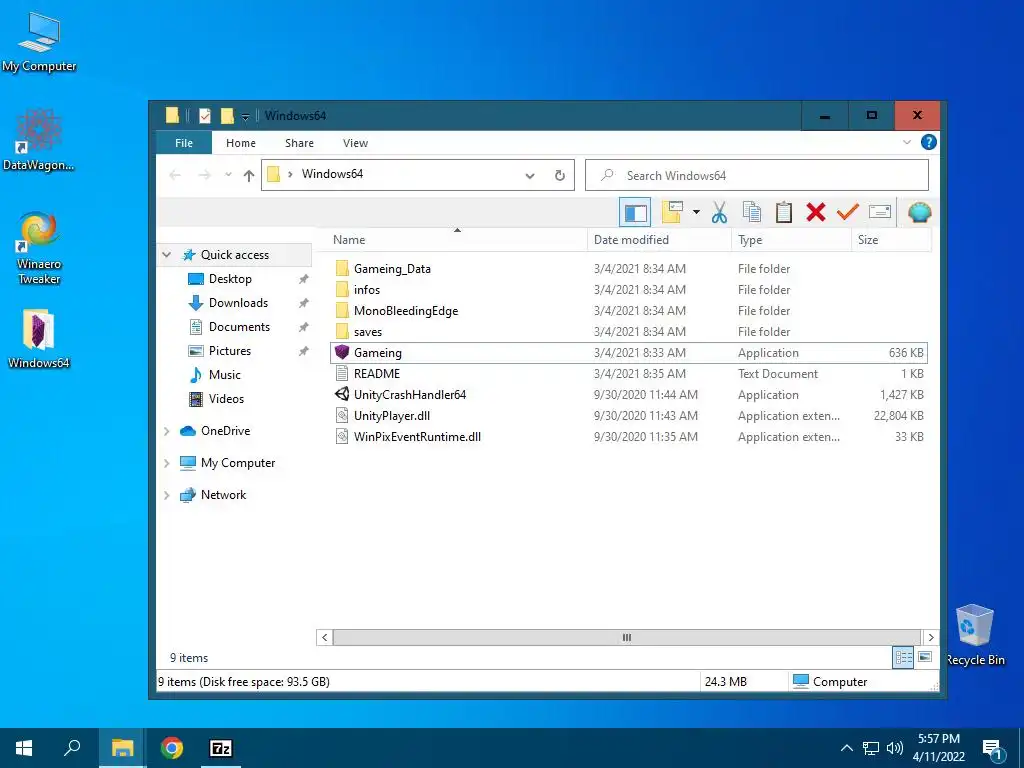Viewport: 1024px width, 768px height.
Task: Open the Winaero Tweaker desktop shortcut
Action: point(39,248)
